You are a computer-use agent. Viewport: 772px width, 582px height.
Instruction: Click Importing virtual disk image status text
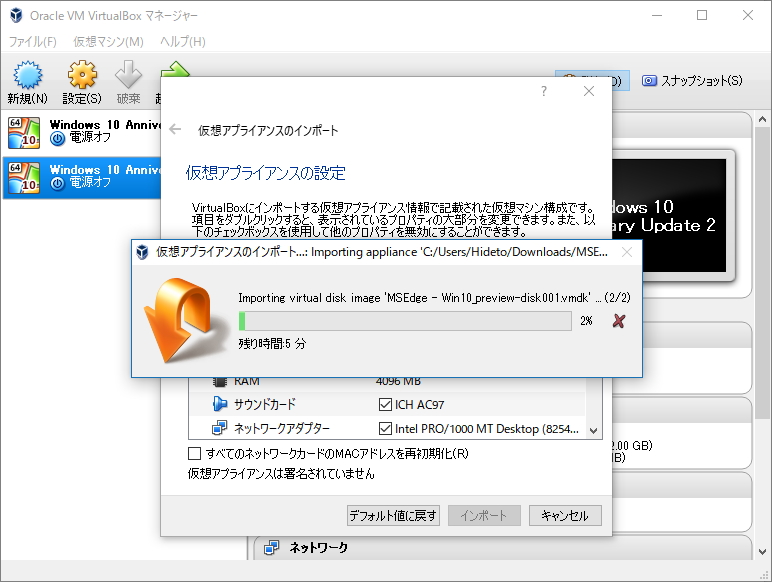click(434, 297)
